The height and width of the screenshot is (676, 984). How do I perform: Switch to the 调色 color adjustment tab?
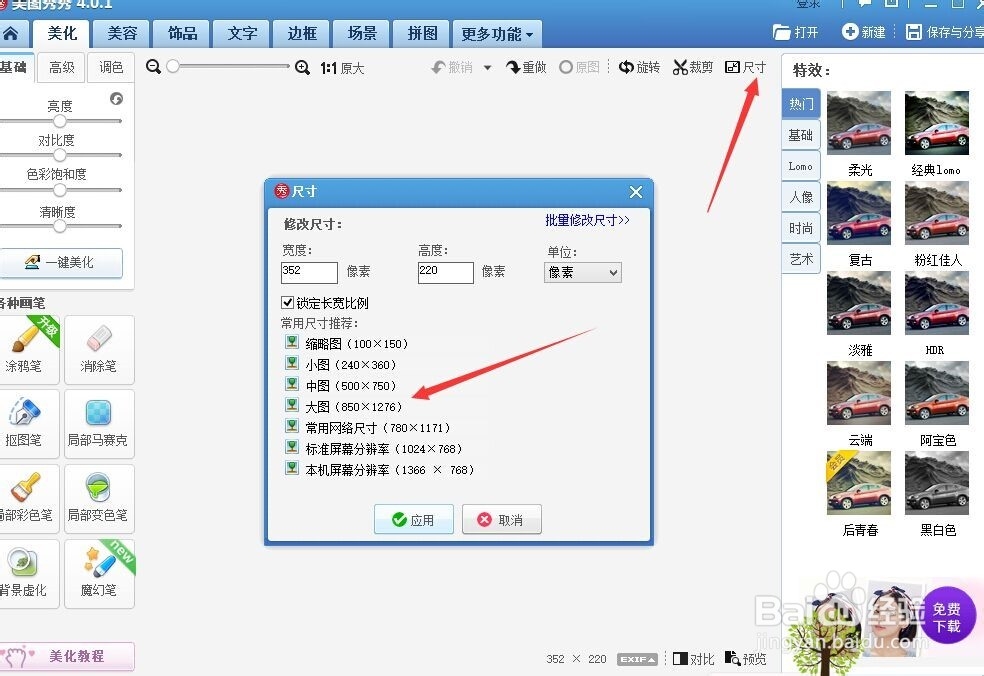111,67
